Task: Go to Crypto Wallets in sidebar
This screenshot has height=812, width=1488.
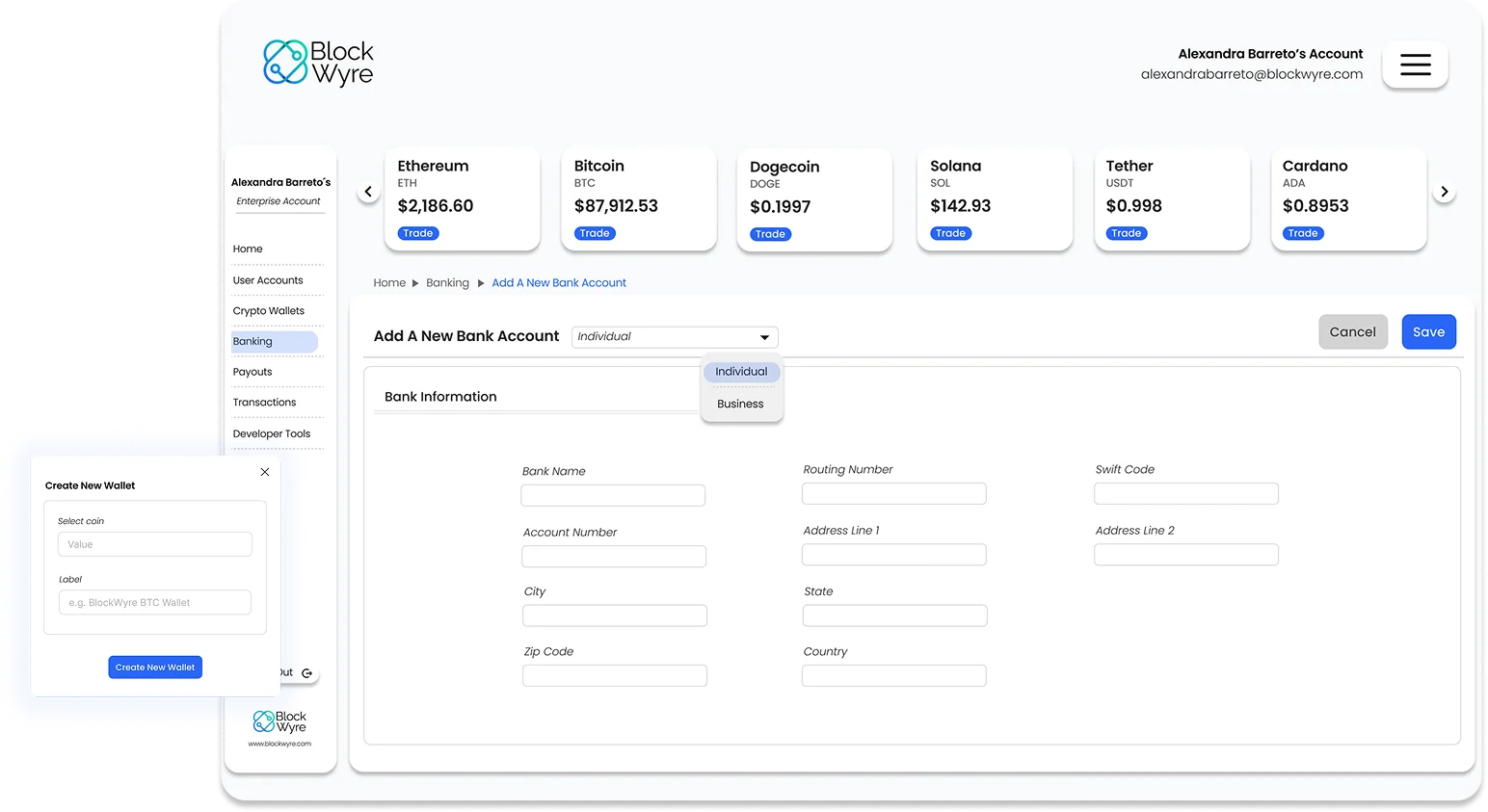Action: [269, 311]
